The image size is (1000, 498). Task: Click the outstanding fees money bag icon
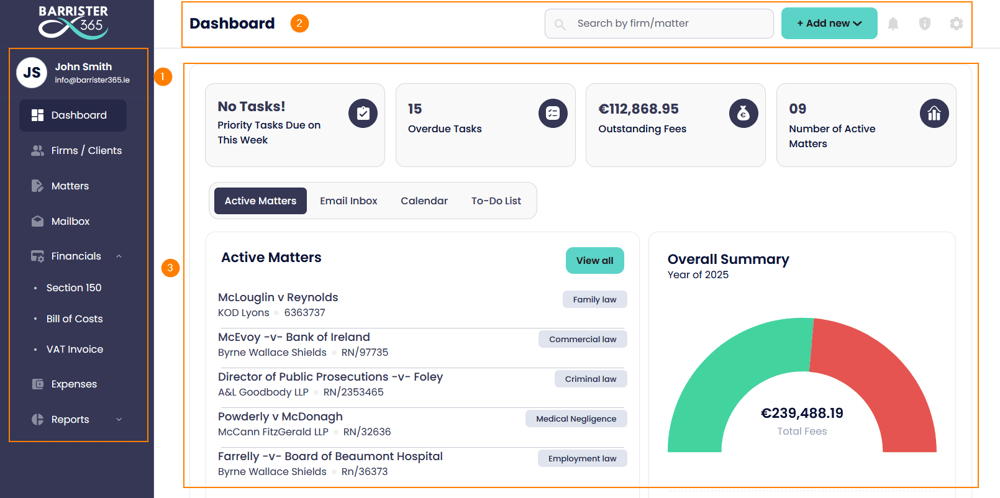pyautogui.click(x=743, y=113)
